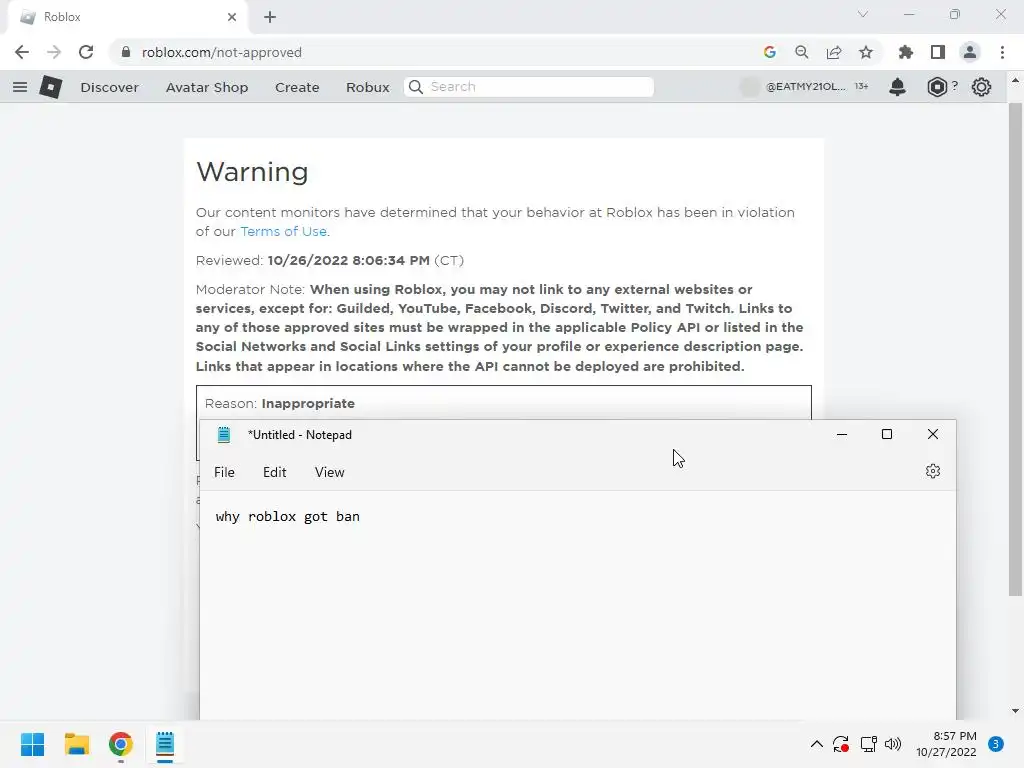Open the Chrome tab search chevron

point(863,14)
